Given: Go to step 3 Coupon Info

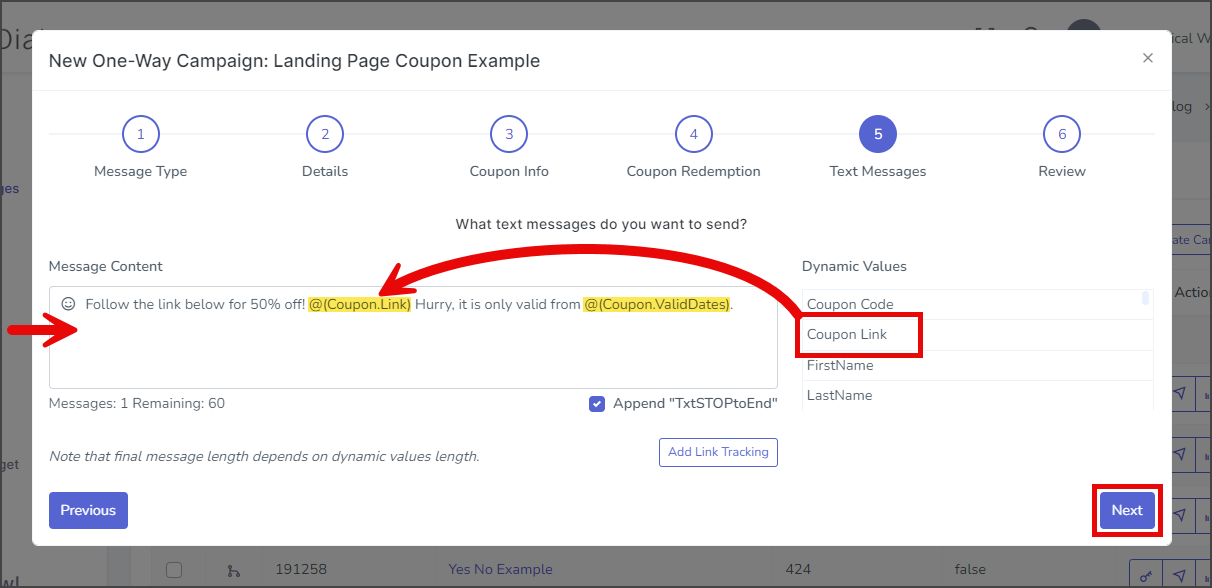Looking at the screenshot, I should 509,134.
